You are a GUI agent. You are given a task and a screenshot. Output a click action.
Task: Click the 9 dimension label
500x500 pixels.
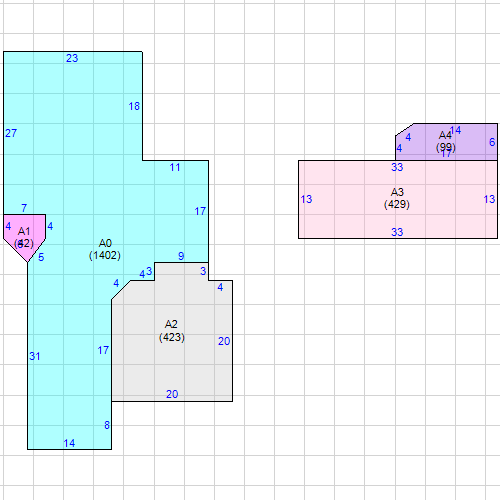(181, 256)
